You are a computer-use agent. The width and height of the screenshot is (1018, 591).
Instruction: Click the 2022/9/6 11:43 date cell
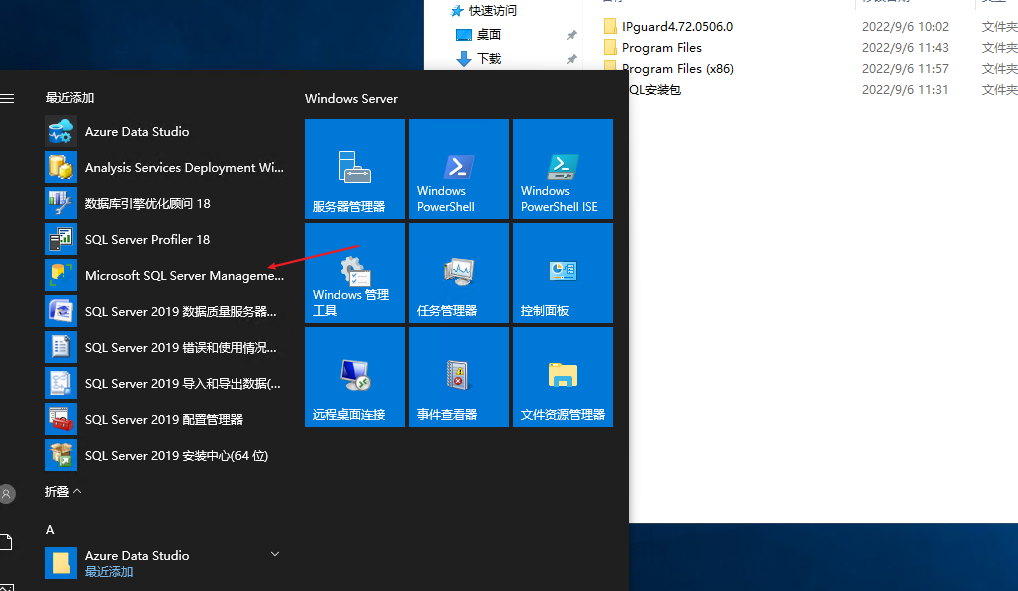905,48
